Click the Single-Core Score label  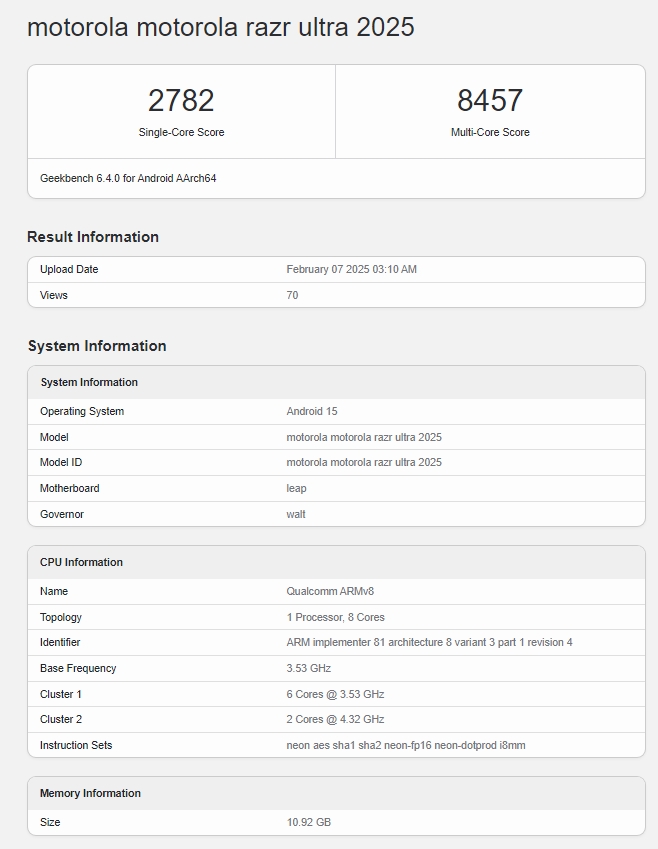click(181, 132)
